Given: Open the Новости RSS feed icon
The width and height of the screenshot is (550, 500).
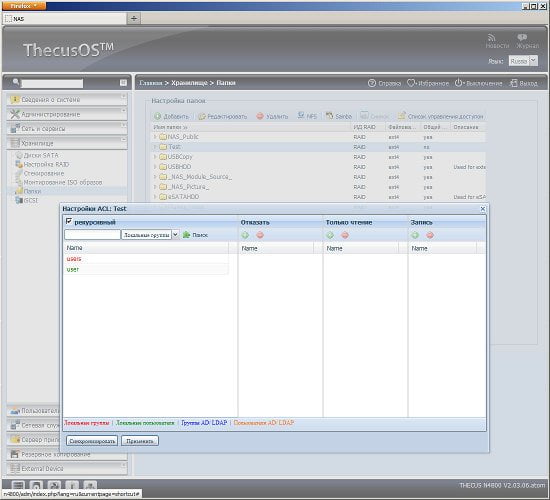Looking at the screenshot, I should click(492, 37).
